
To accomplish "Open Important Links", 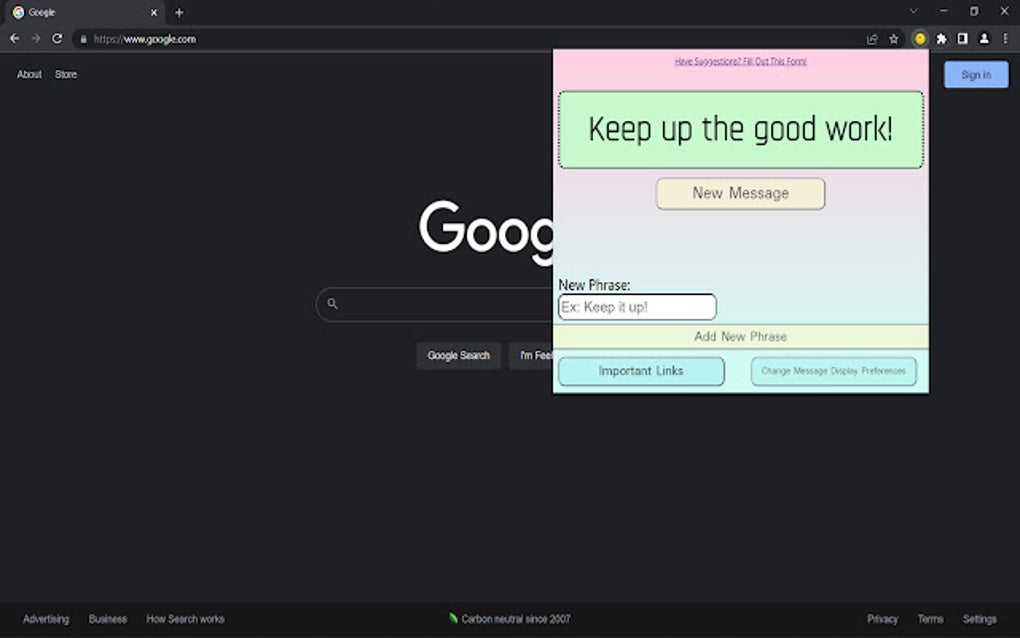I will [x=640, y=371].
